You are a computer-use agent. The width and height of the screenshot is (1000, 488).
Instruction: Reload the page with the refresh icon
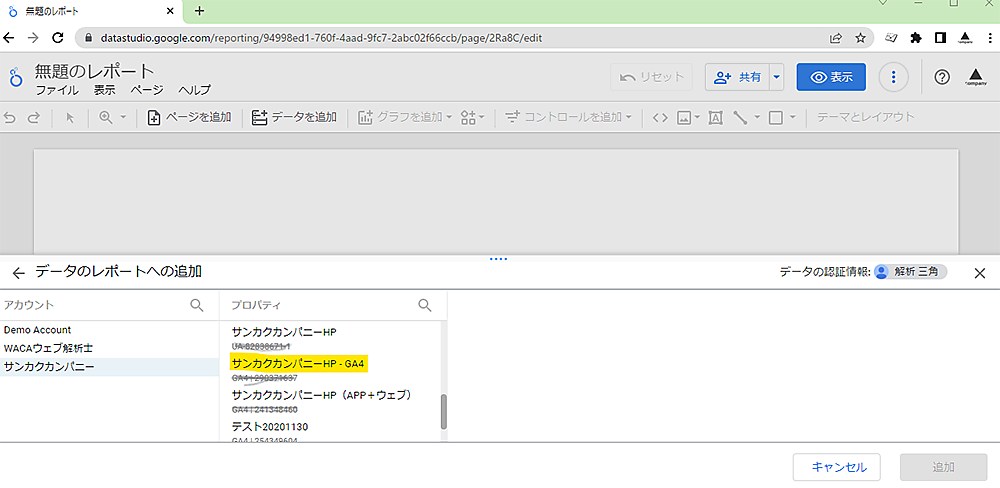click(x=57, y=38)
